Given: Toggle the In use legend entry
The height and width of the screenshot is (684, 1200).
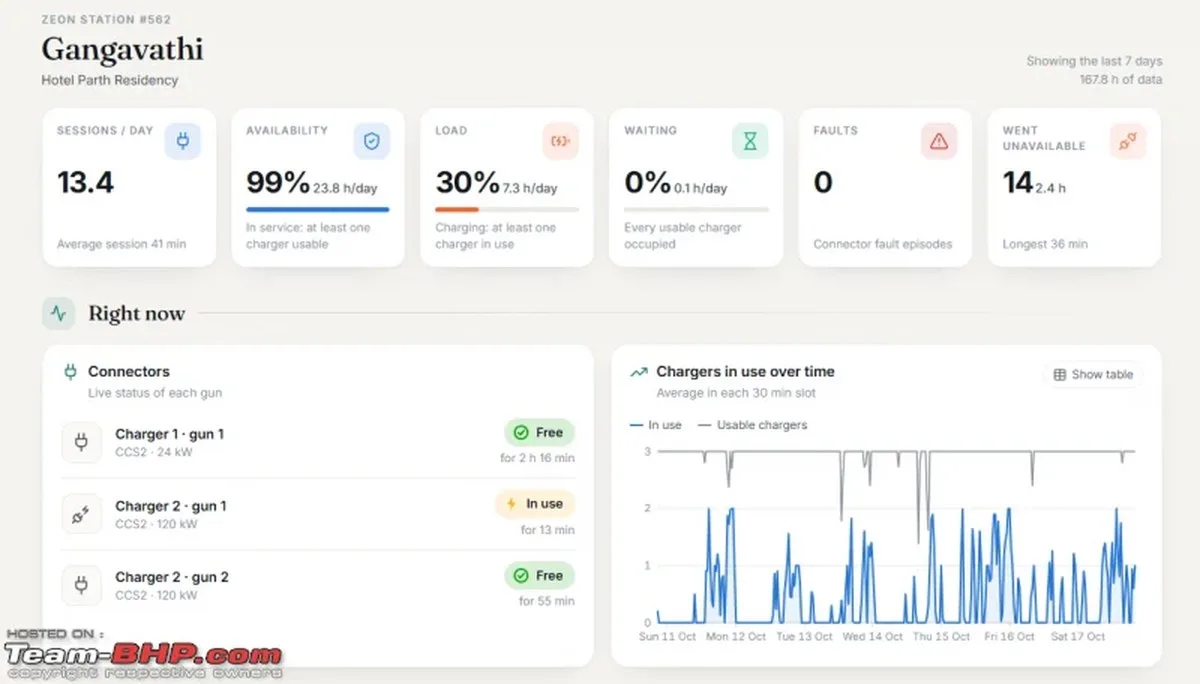Looking at the screenshot, I should pos(656,425).
